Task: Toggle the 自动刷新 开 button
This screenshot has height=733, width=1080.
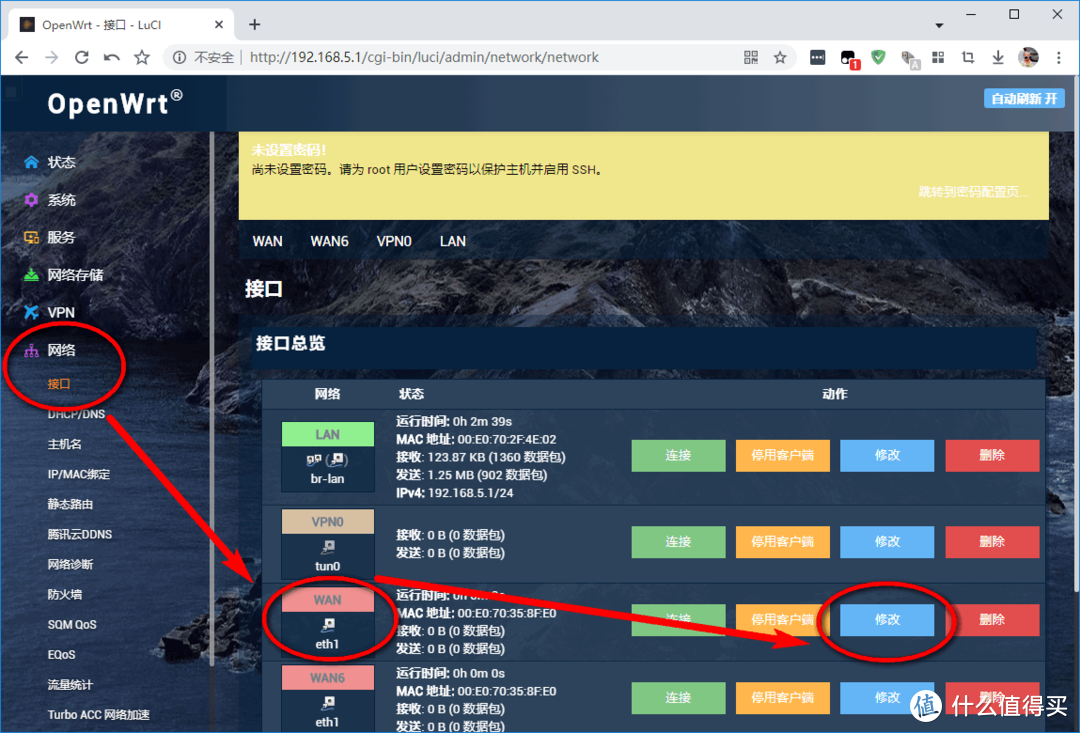Action: 1024,99
